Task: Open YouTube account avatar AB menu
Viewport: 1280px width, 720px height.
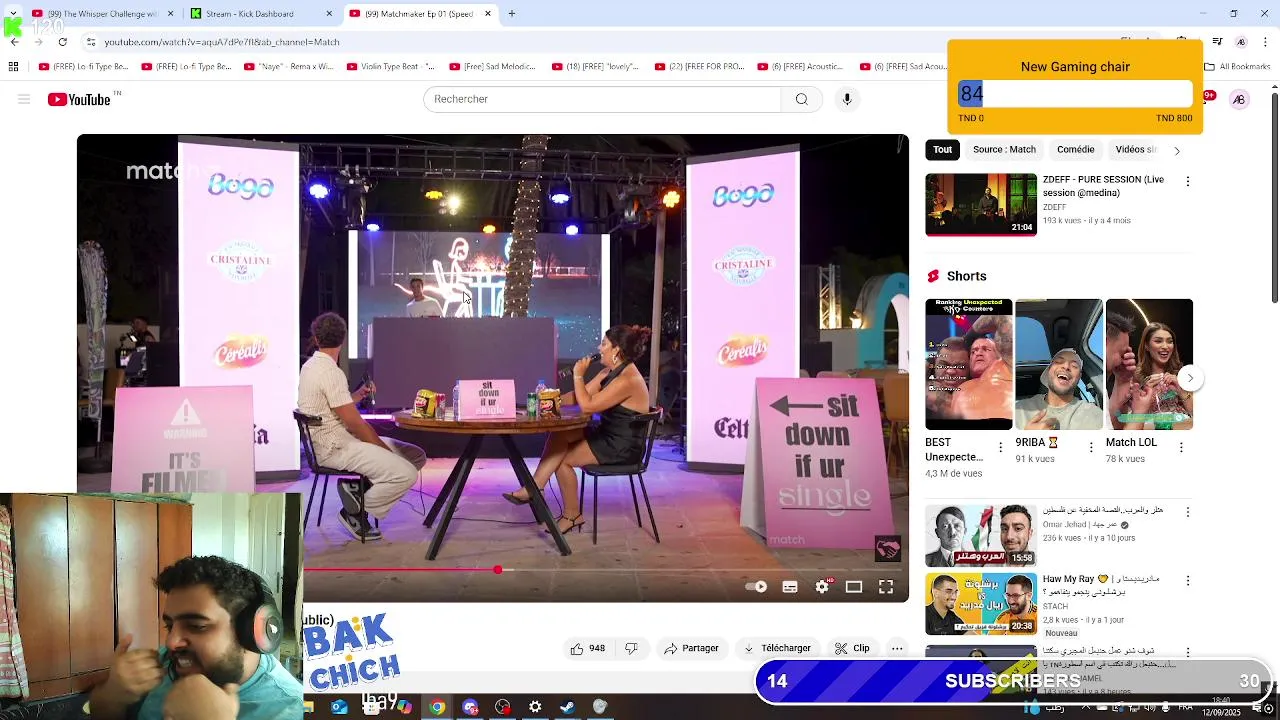Action: coord(1239,99)
